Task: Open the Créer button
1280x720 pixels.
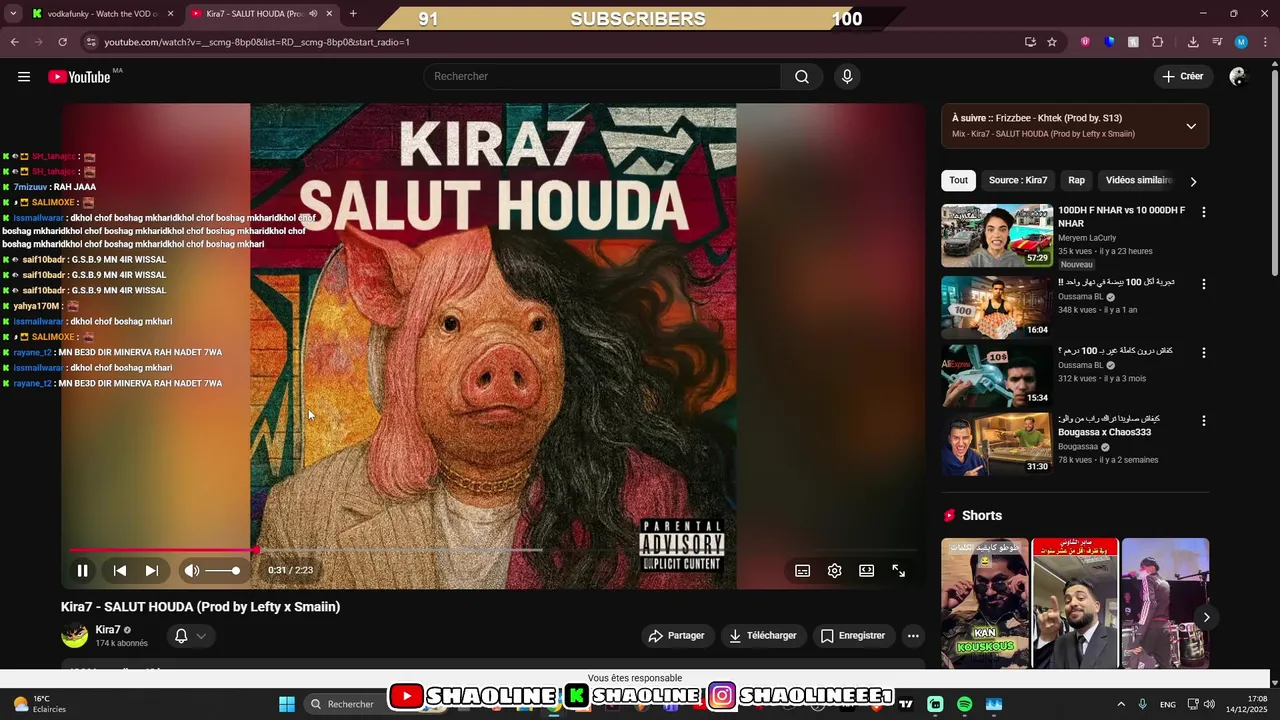Action: pos(1183,76)
